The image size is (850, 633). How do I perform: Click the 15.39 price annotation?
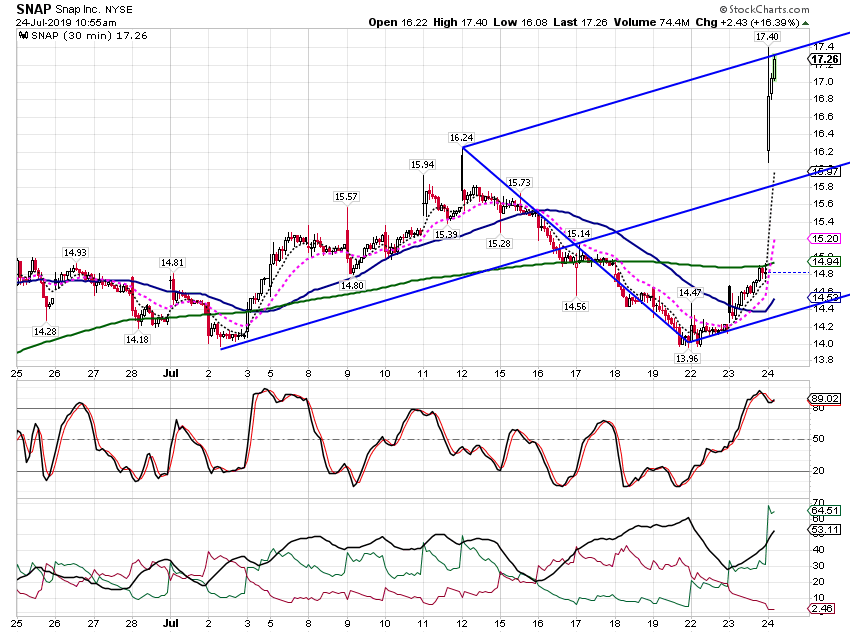tap(446, 235)
